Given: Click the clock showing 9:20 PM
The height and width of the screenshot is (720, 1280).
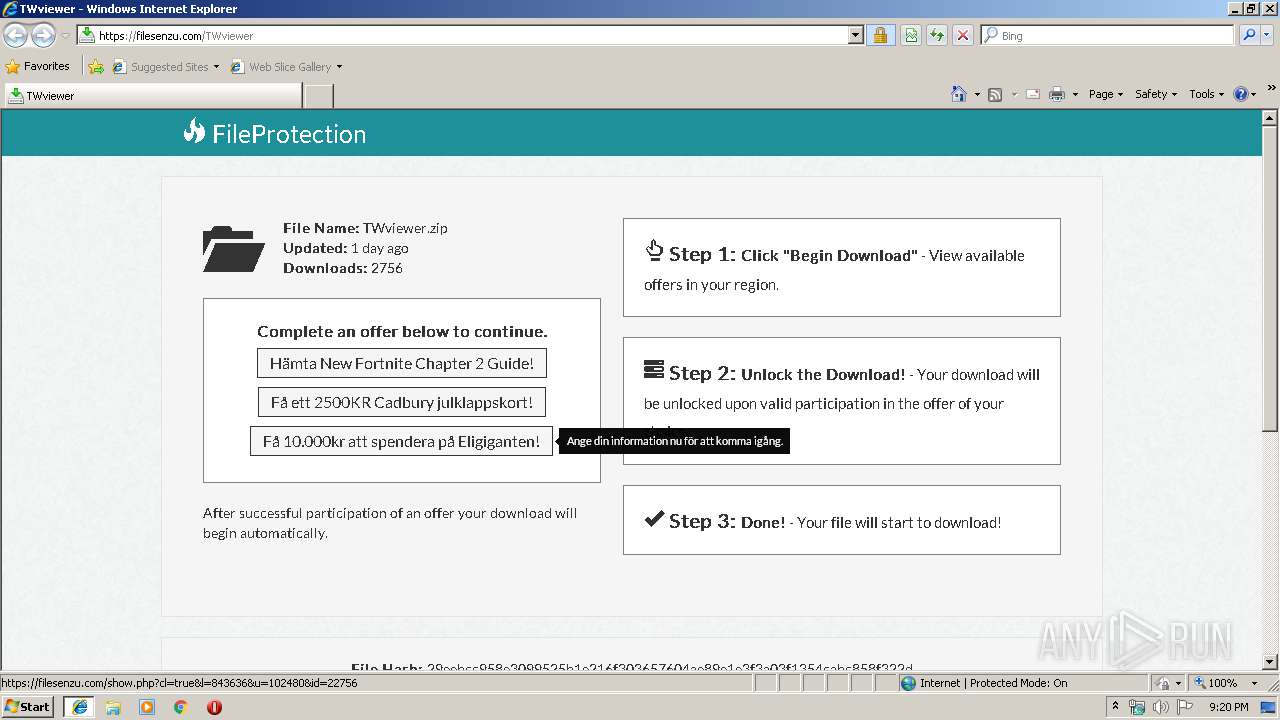Looking at the screenshot, I should point(1228,707).
